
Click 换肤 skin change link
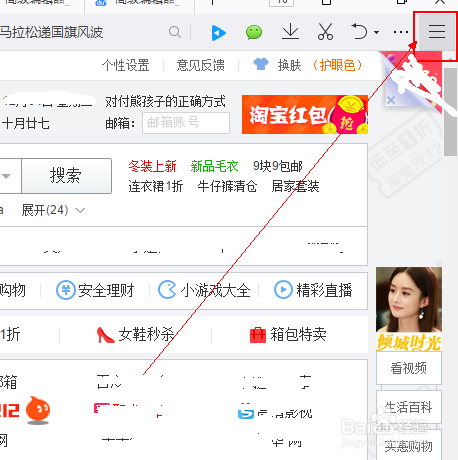[289, 65]
